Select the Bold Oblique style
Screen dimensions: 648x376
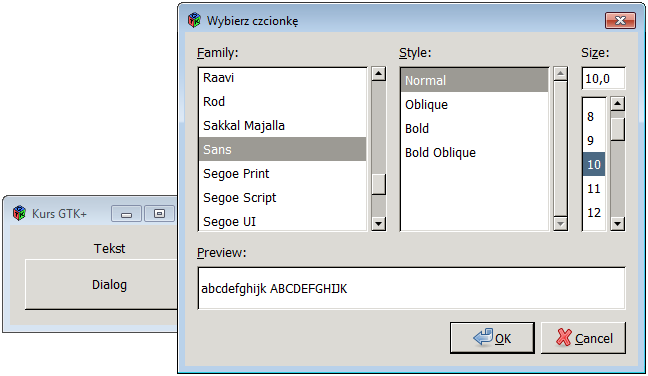point(474,152)
